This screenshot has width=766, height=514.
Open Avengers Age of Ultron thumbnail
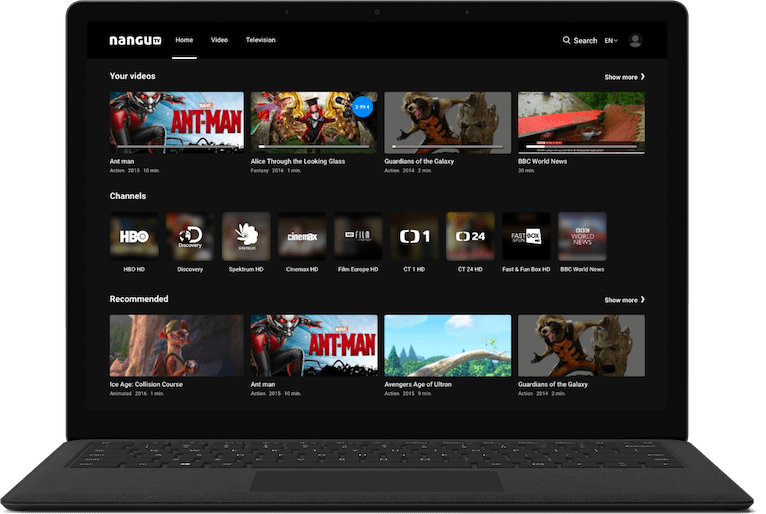447,345
